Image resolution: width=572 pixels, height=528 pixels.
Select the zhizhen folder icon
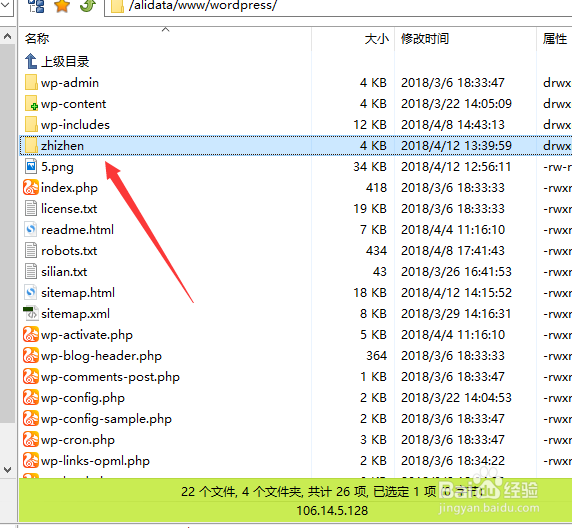click(x=31, y=146)
